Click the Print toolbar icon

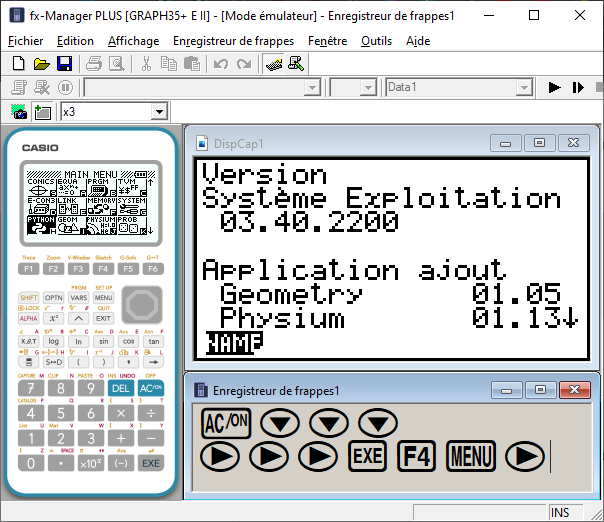click(94, 64)
